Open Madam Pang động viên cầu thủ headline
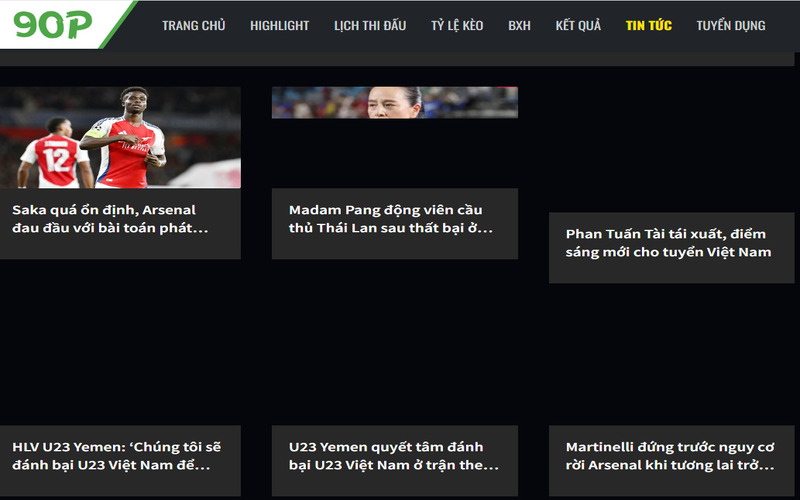This screenshot has width=800, height=500. point(391,219)
